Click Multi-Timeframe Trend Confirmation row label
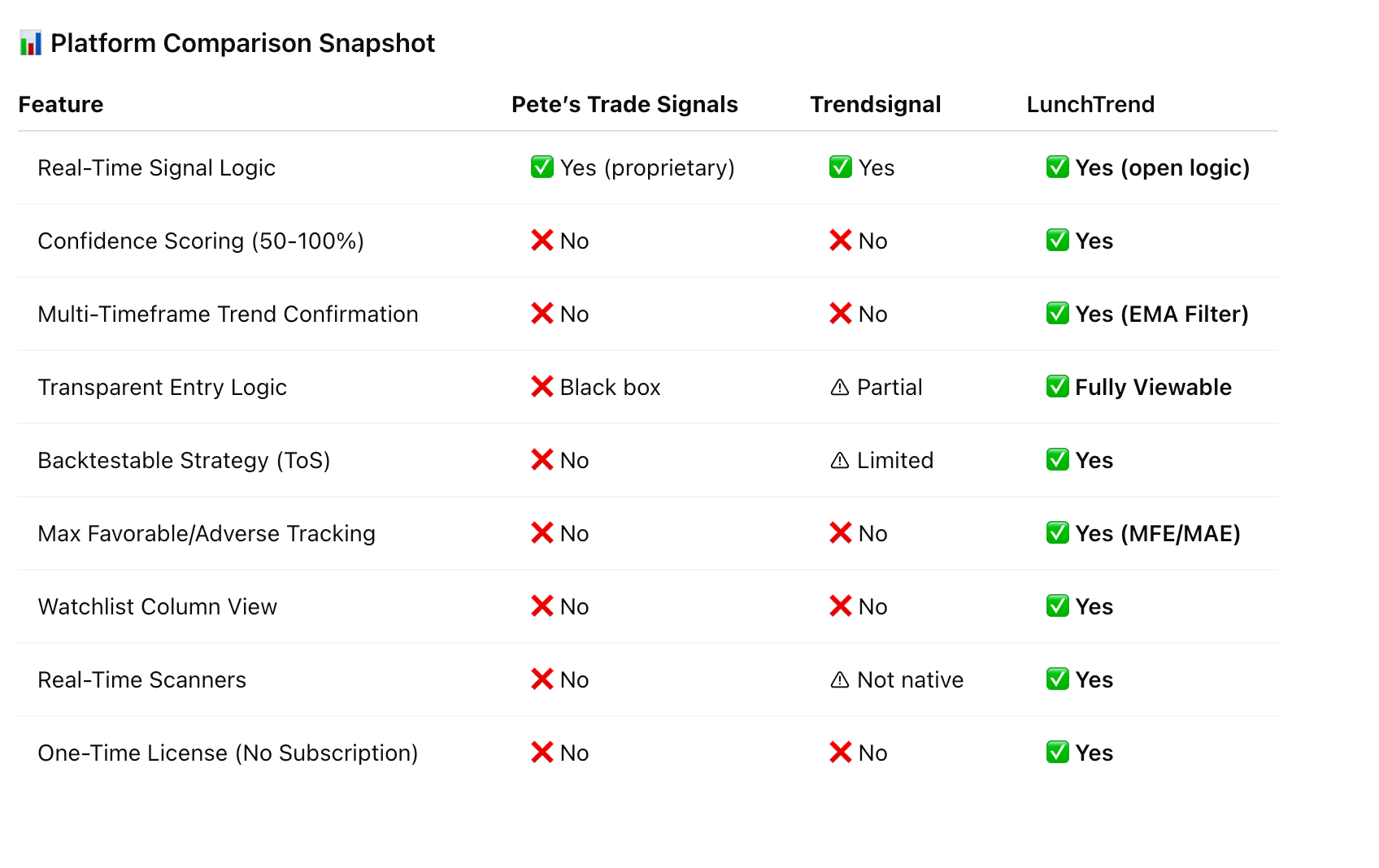The width and height of the screenshot is (1379, 868). coord(228,314)
